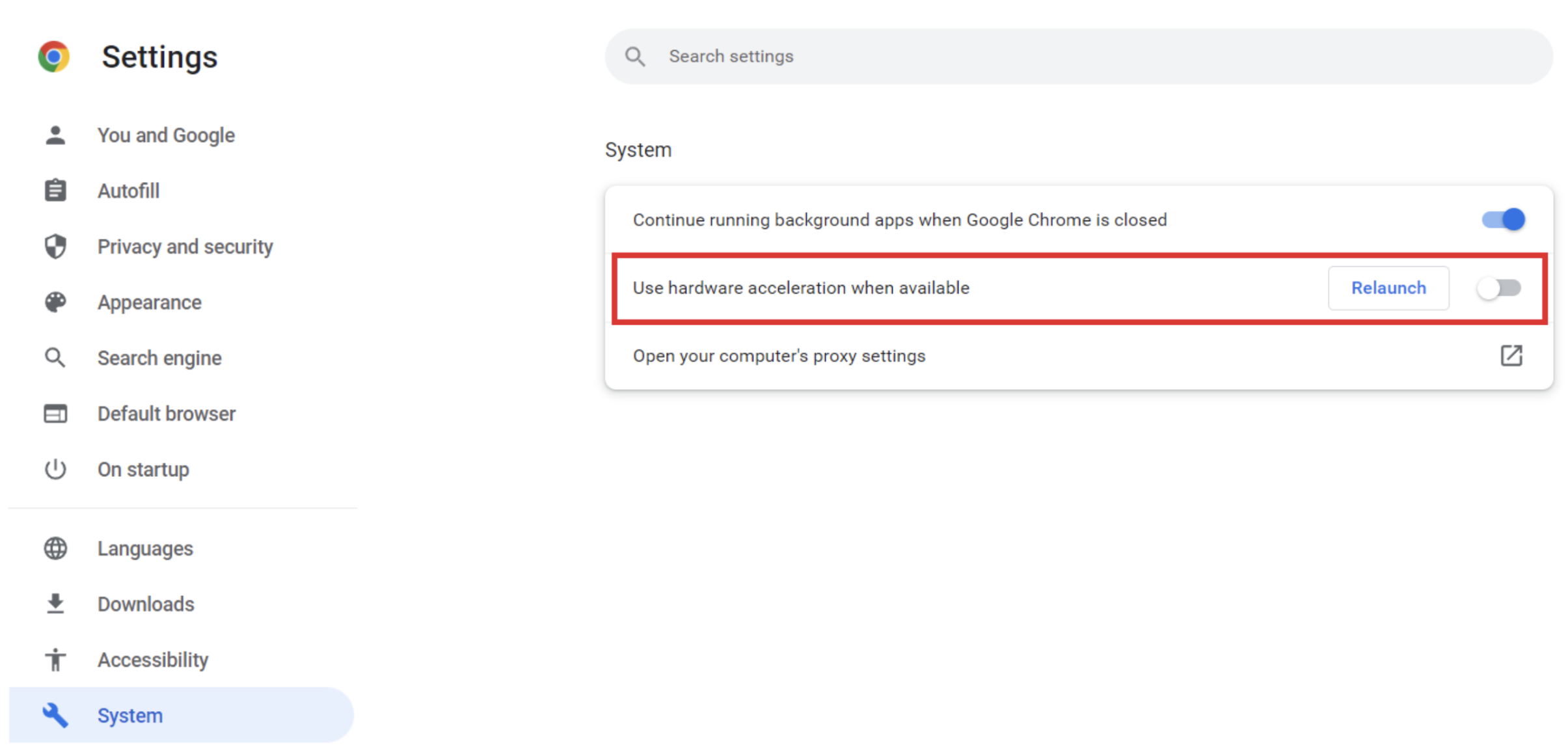The image size is (1568, 756).
Task: Click the Autofill icon
Action: coord(55,191)
